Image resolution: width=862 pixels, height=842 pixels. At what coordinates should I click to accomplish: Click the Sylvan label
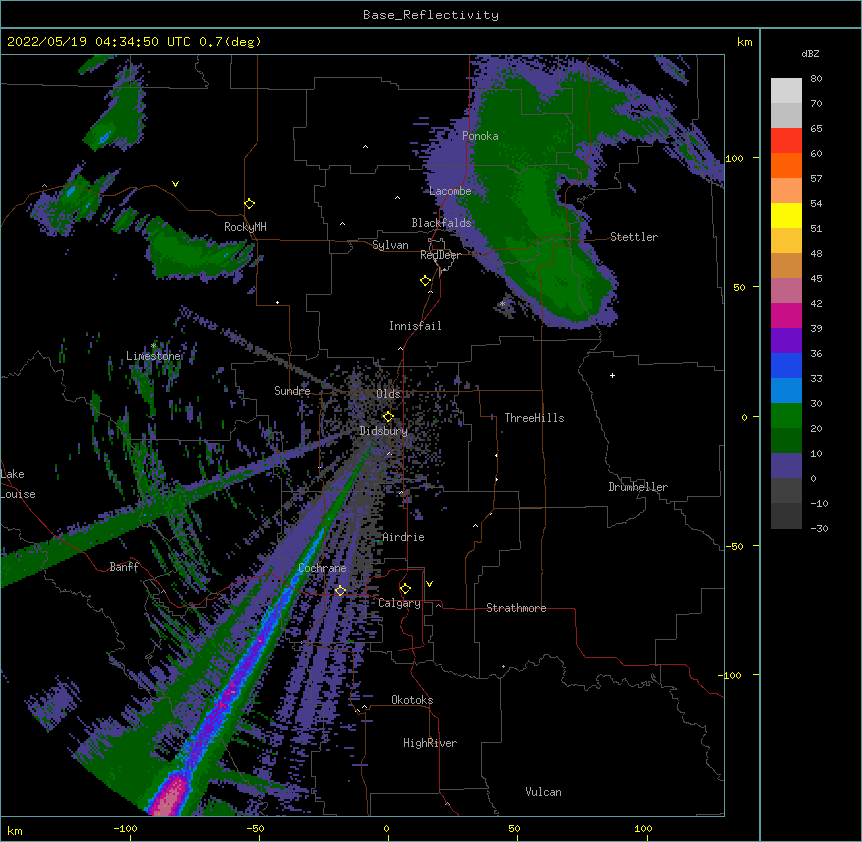click(390, 245)
